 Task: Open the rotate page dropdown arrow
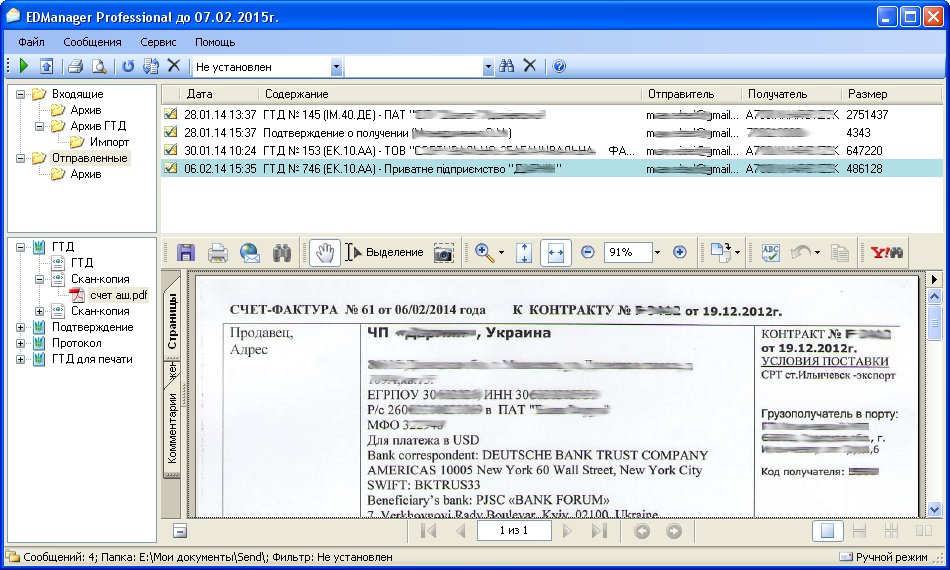pos(737,253)
